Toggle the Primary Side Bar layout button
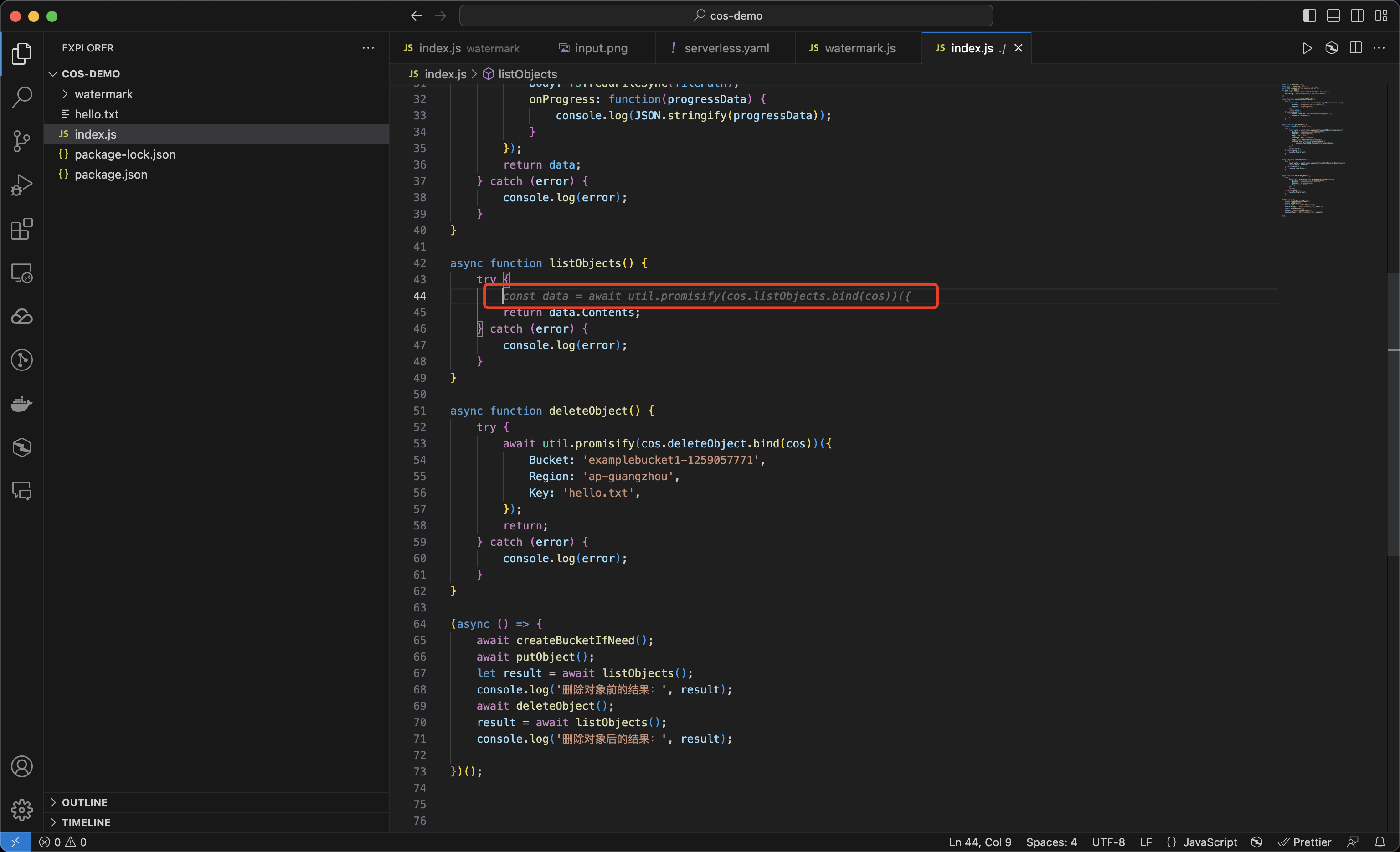1400x852 pixels. click(x=1309, y=16)
